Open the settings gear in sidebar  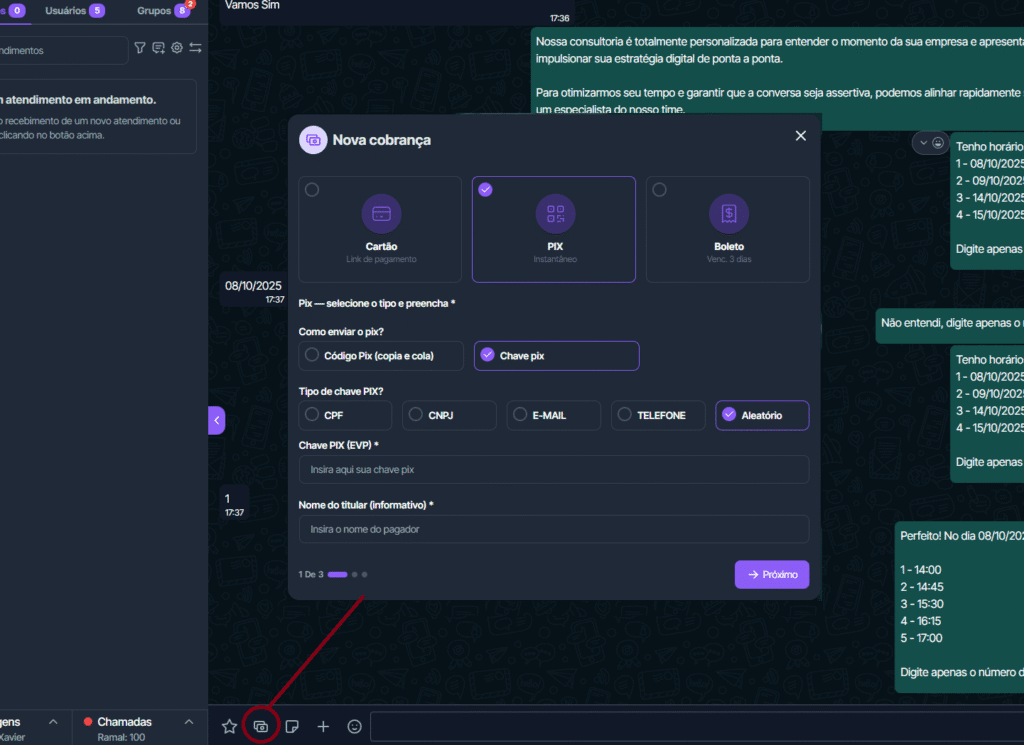click(177, 48)
